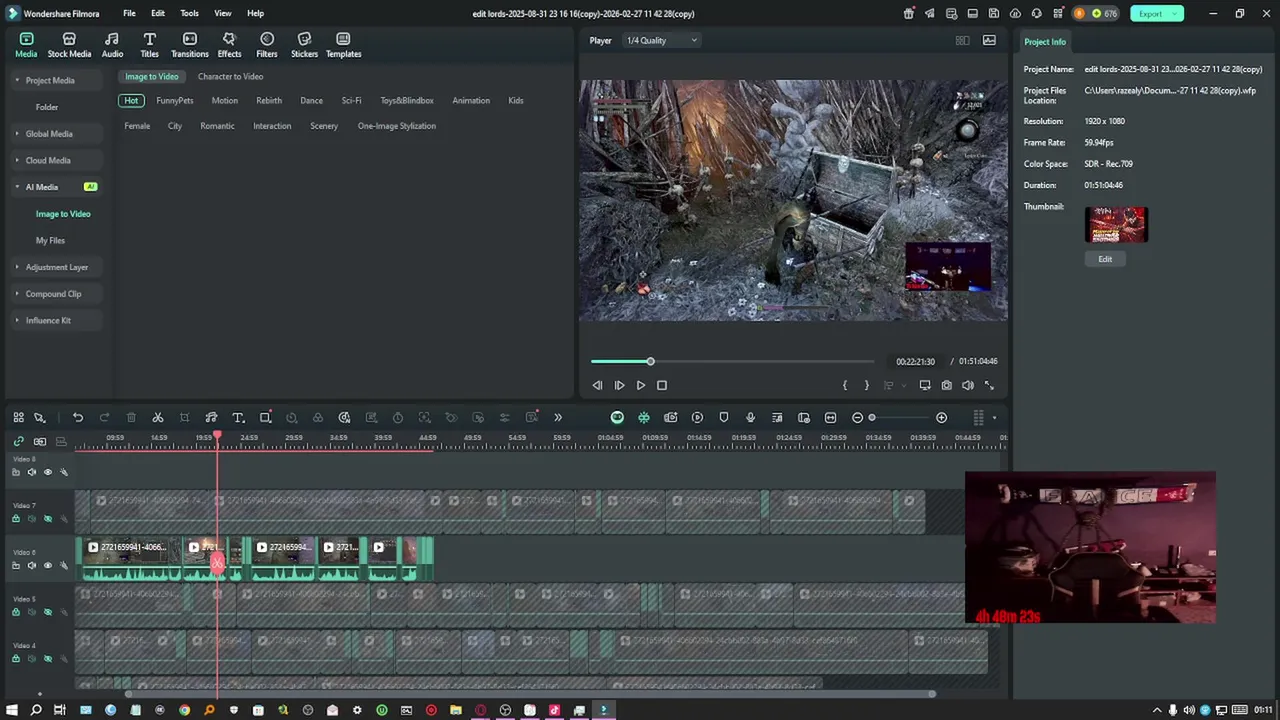Open the View menu
This screenshot has height=720, width=1280.
[222, 14]
